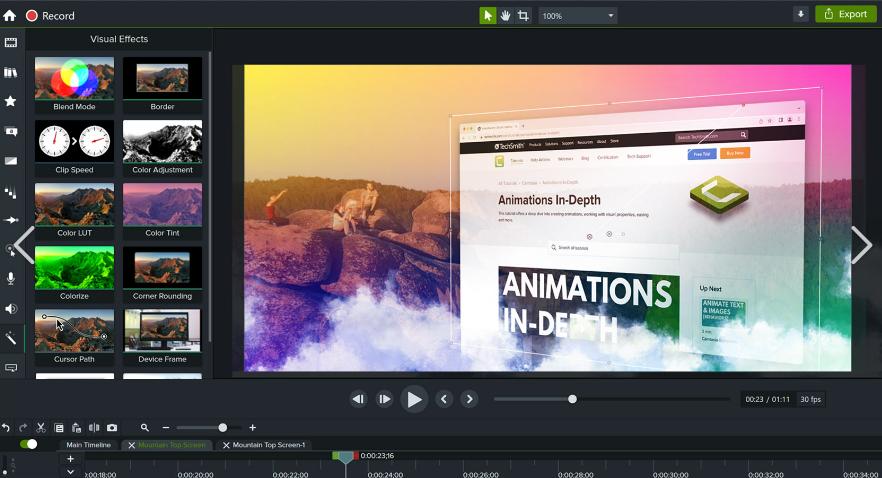Select the crop tool in canvas toolbar
Screen dimensions: 882x478
[523, 15]
